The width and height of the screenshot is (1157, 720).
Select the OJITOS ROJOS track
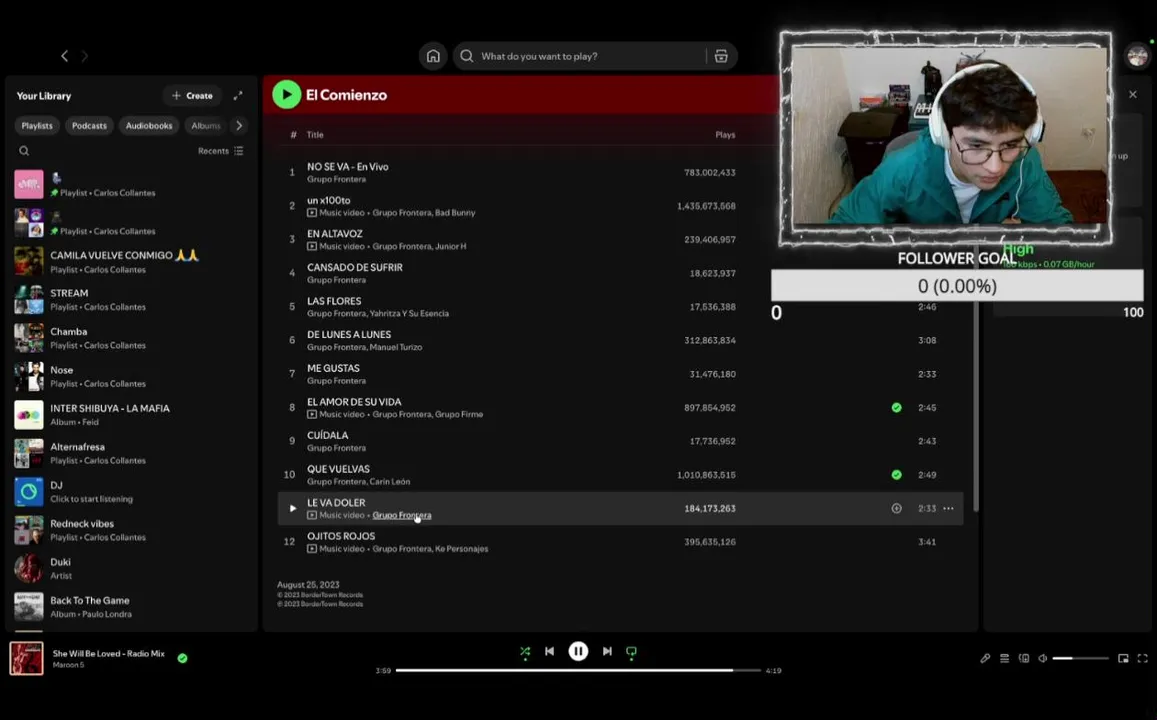620,541
